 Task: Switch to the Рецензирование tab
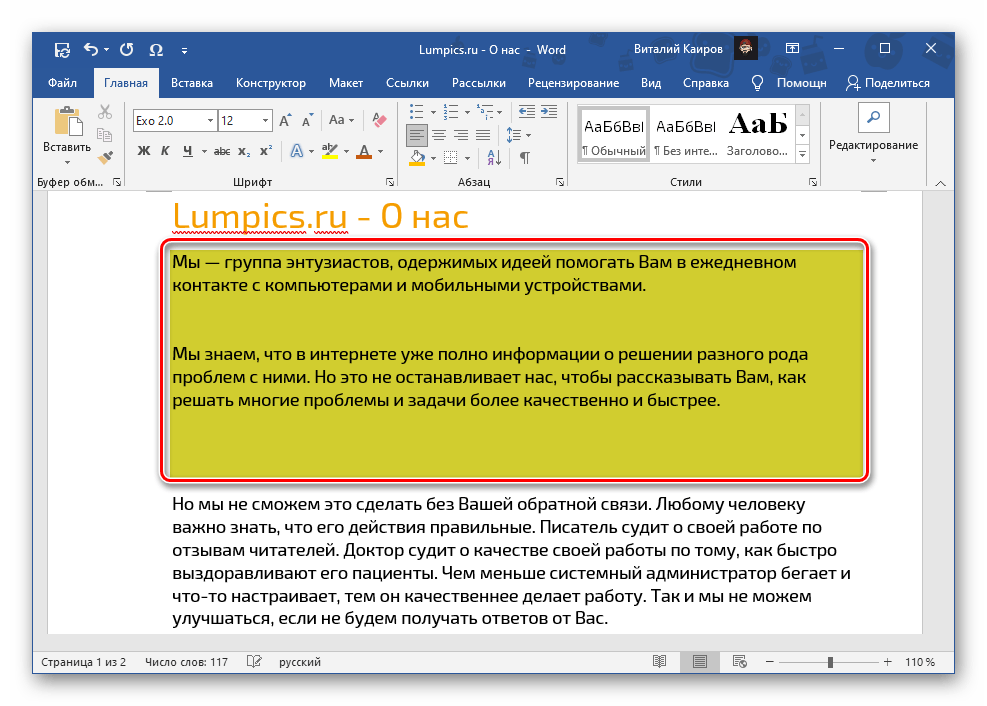[x=573, y=83]
